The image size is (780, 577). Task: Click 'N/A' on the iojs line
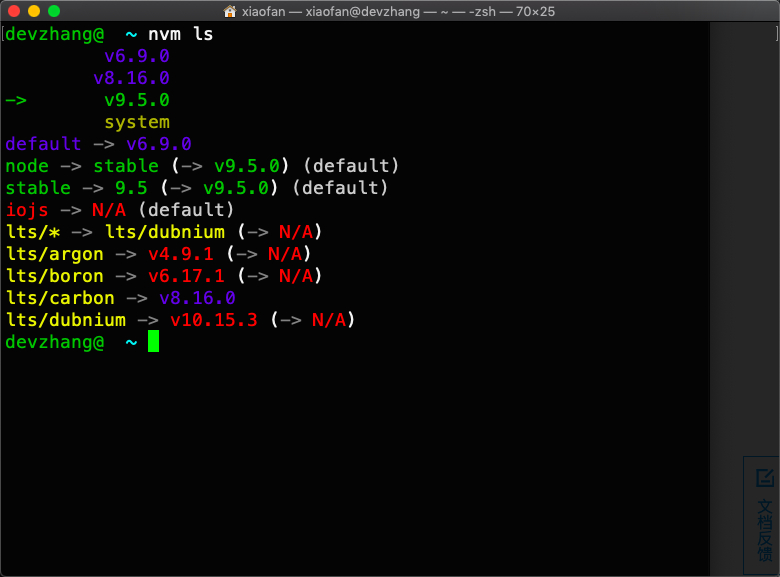[109, 210]
